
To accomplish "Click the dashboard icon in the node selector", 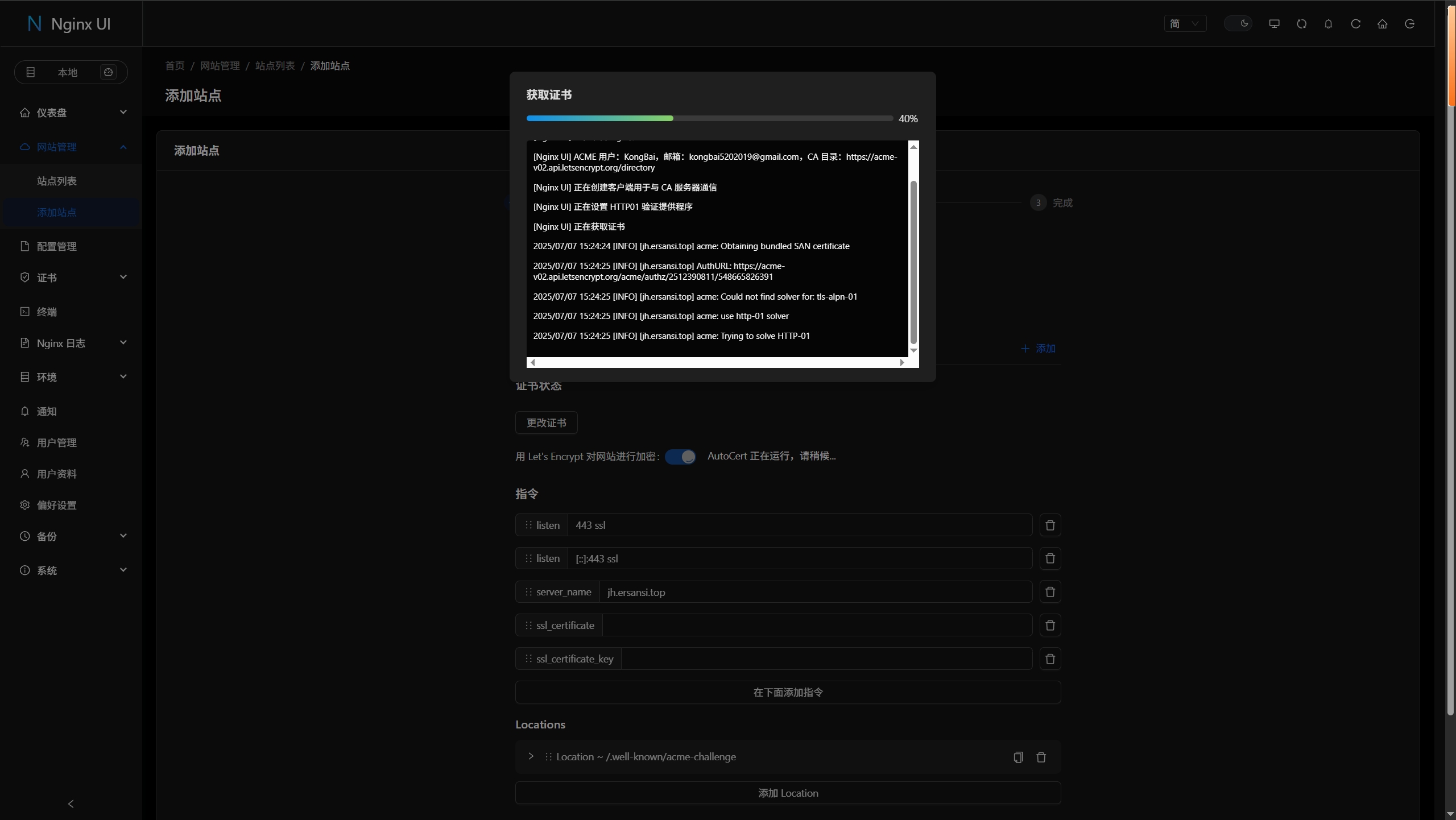I will pyautogui.click(x=108, y=72).
